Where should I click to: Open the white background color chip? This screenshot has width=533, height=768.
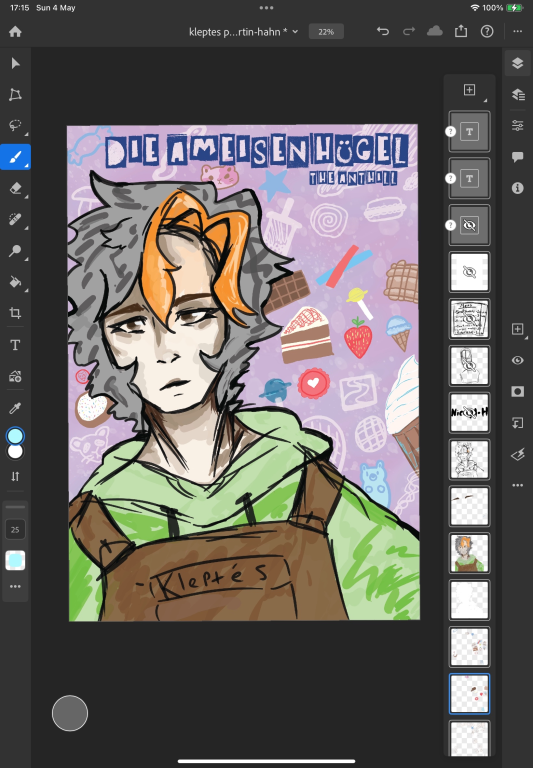click(x=15, y=452)
